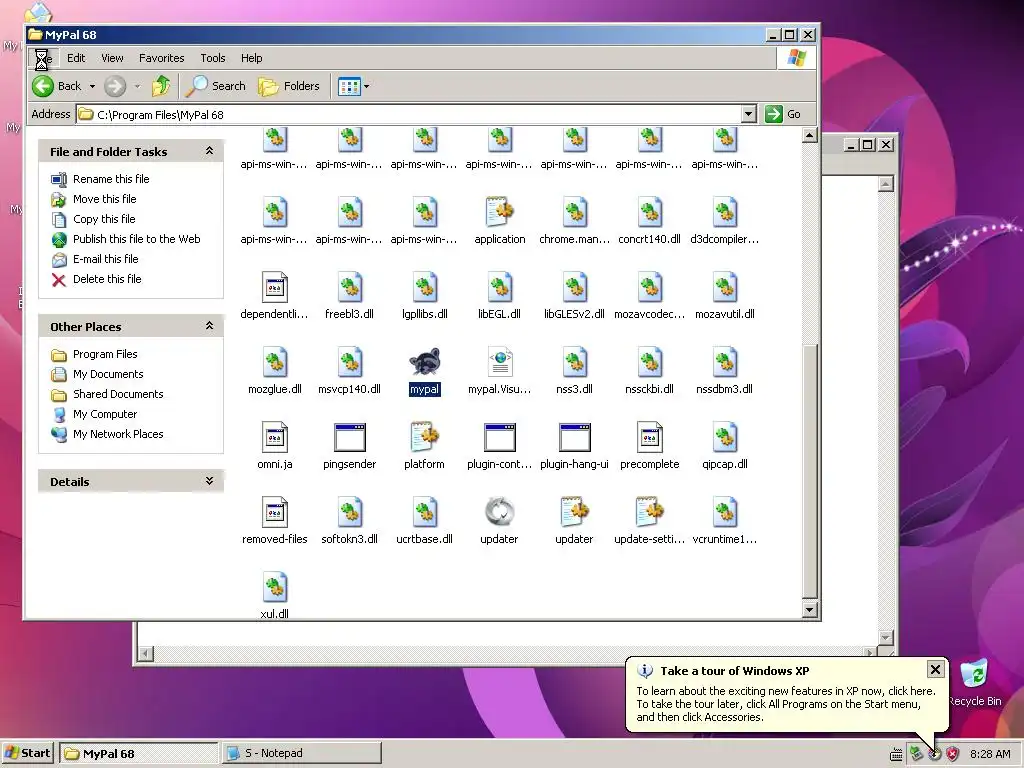Open the Favorites menu

tap(161, 58)
